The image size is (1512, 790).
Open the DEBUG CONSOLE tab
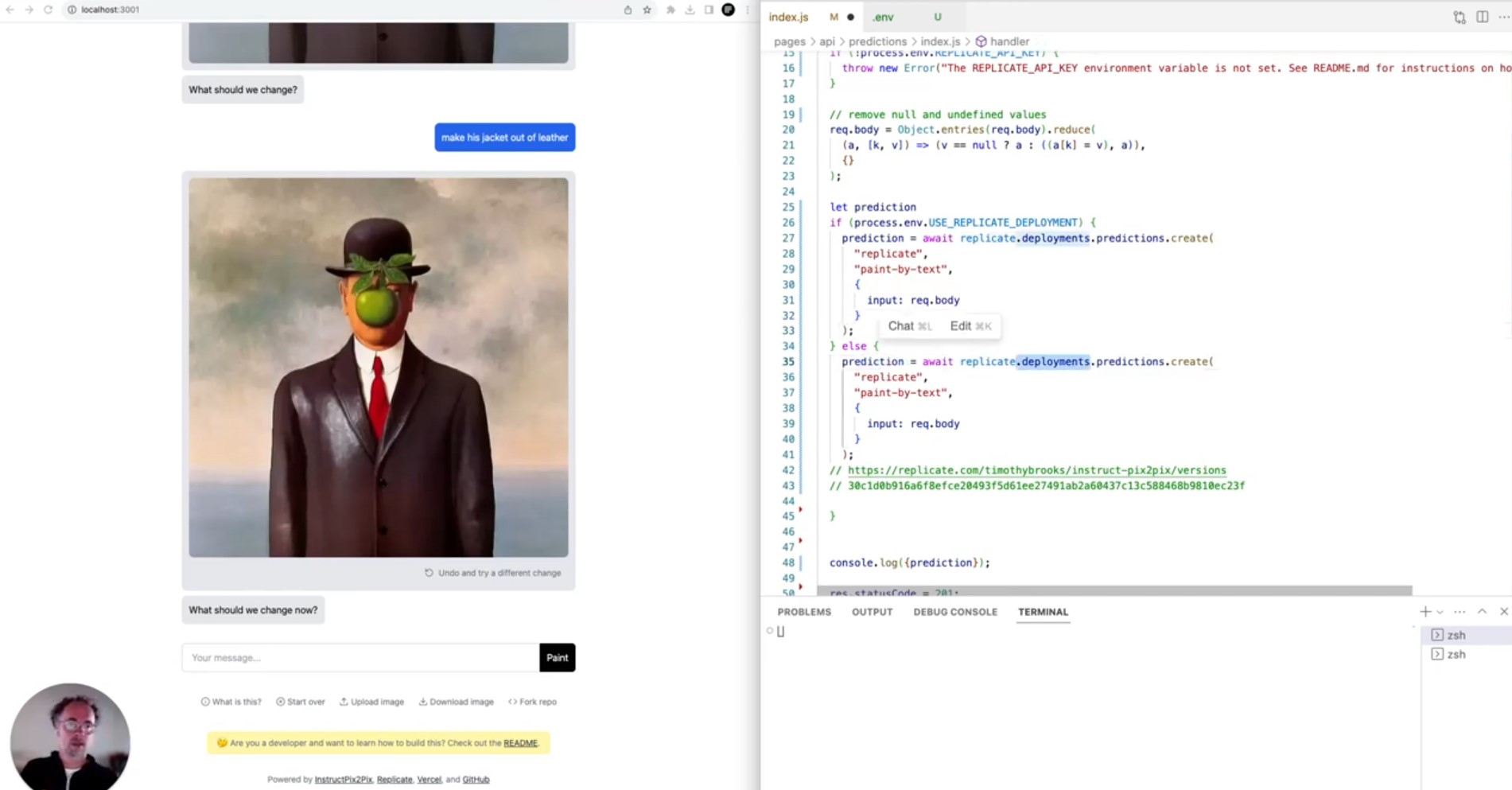(955, 612)
